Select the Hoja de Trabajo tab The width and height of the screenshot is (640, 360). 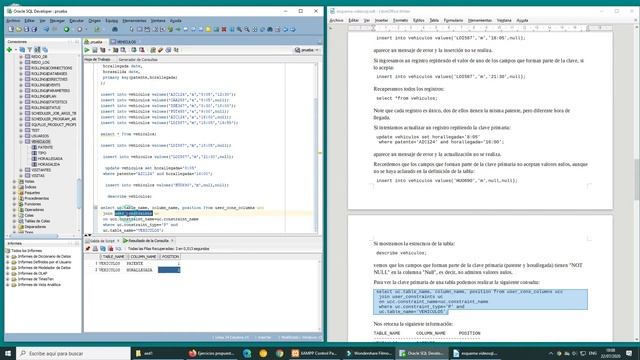click(97, 60)
